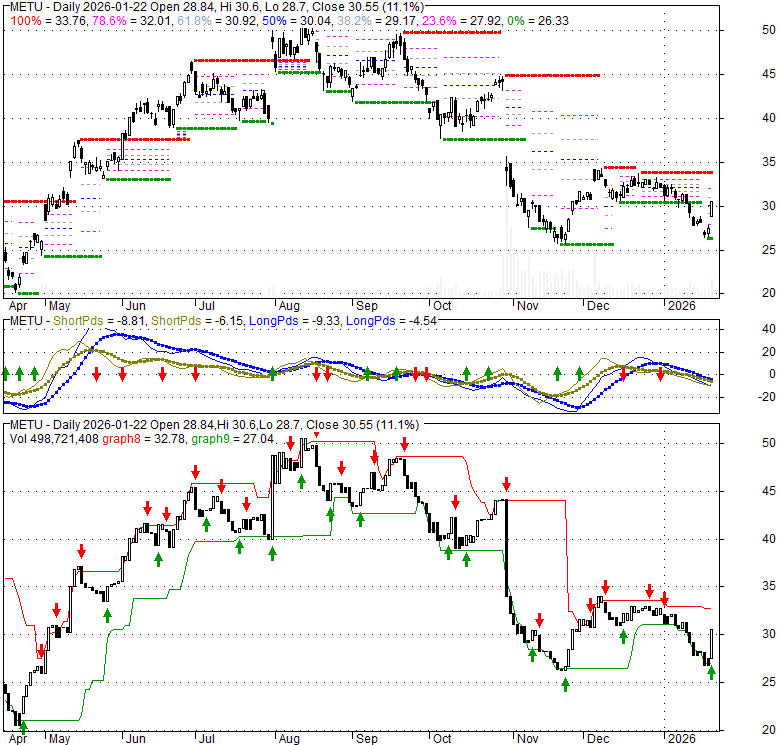The height and width of the screenshot is (745, 780).
Task: Click the 0% = 26.33 Fibonacci label
Action: 538,21
